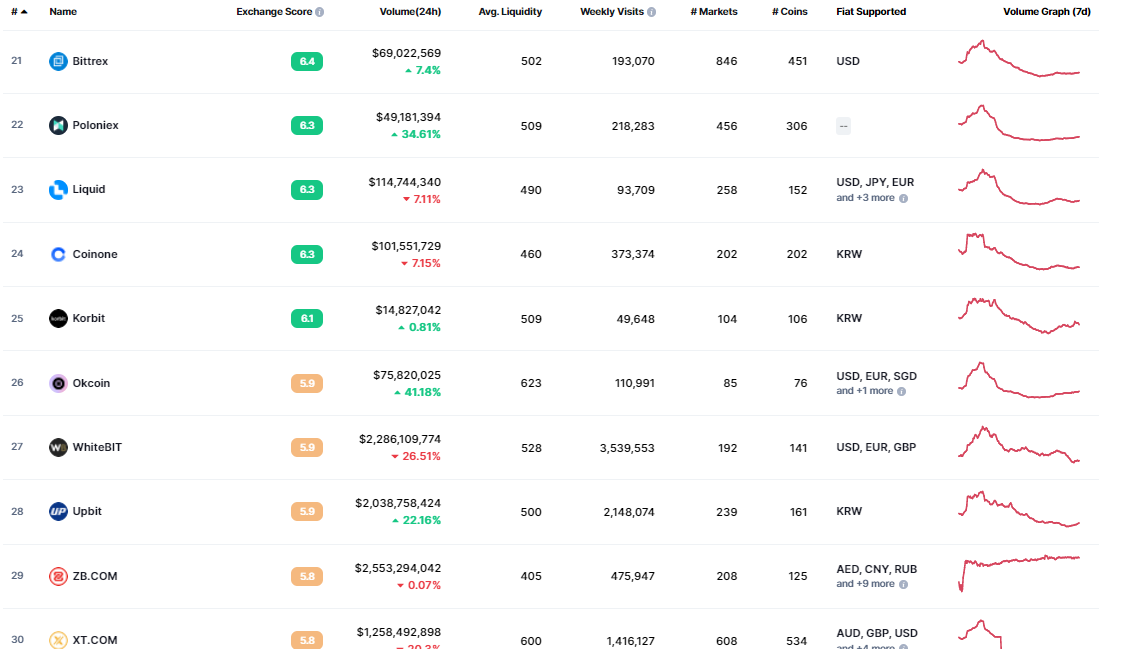This screenshot has height=649, width=1124.
Task: Show Liquid's 'and +3 more' fiat currencies
Action: pos(865,198)
